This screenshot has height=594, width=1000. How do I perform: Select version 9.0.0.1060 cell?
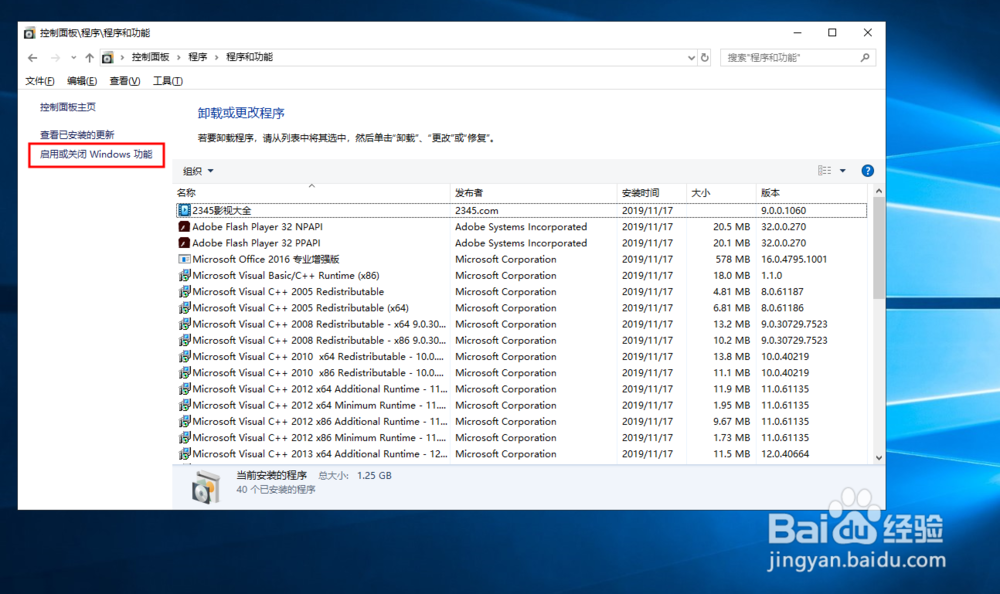click(x=783, y=211)
